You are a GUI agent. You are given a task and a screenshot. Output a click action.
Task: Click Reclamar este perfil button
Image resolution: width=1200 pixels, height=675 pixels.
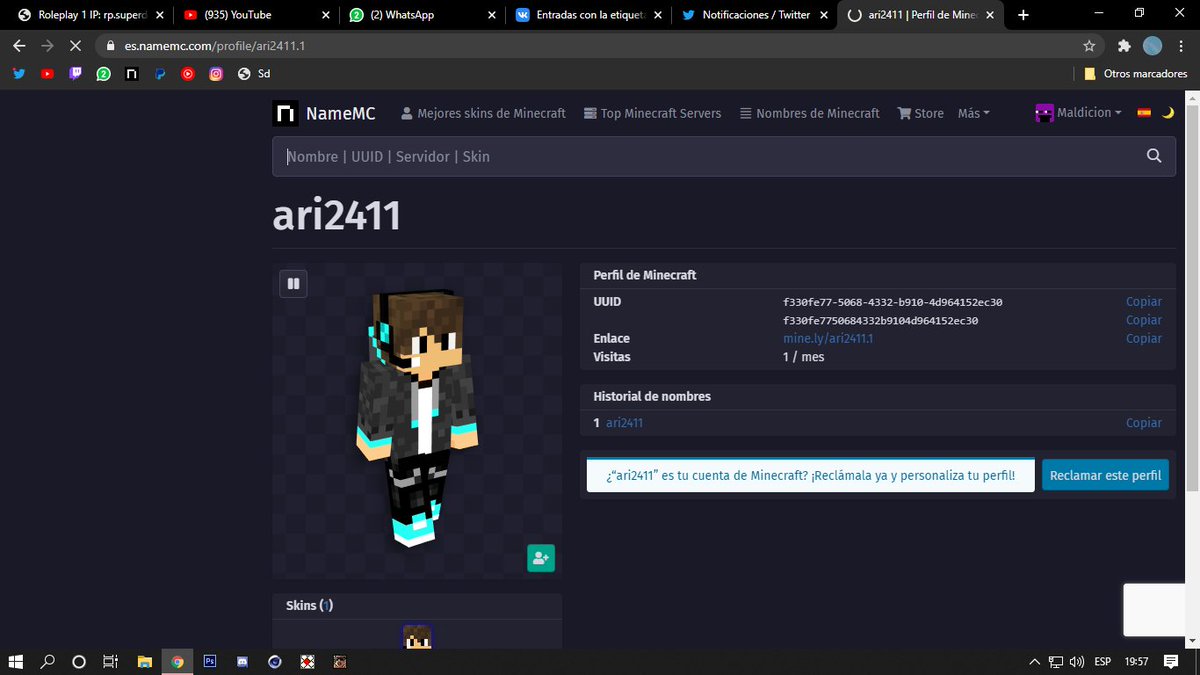click(x=1105, y=475)
